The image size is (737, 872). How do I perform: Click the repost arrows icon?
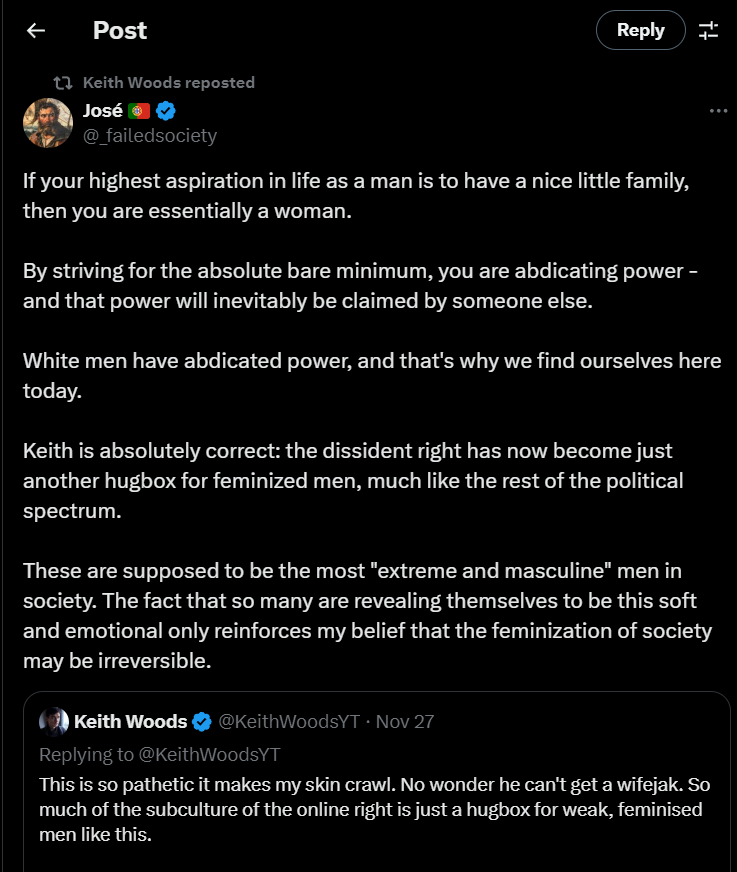[62, 83]
